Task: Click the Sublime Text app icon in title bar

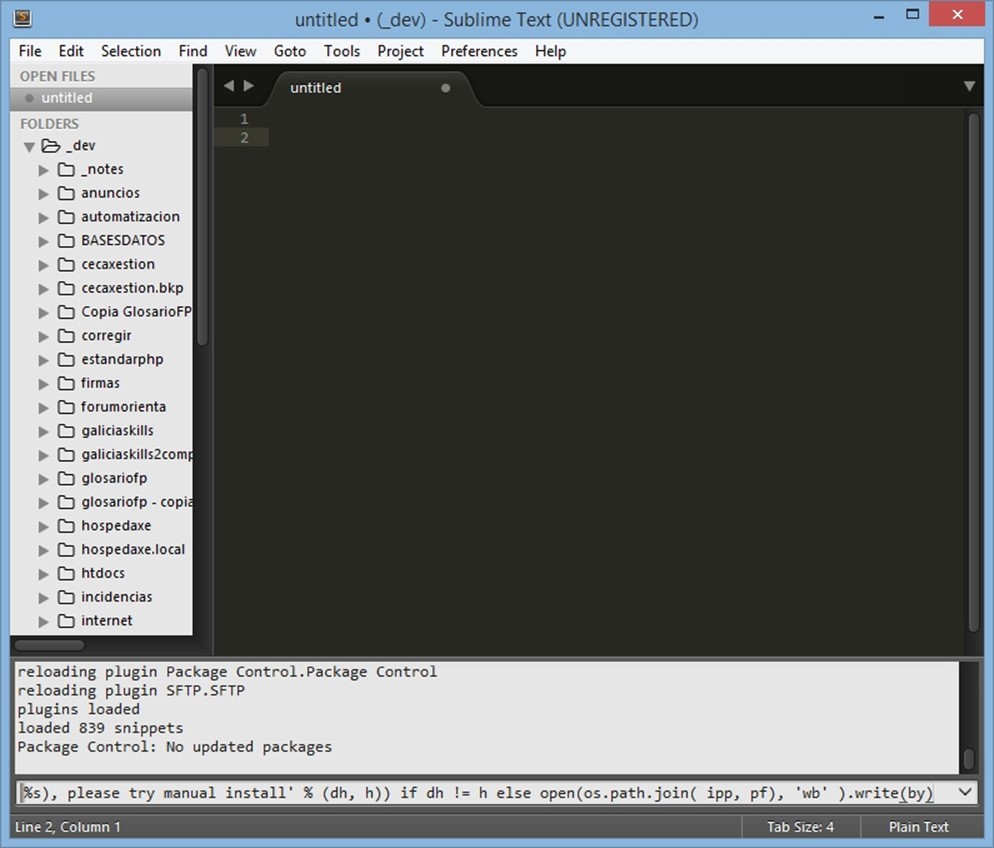Action: (x=22, y=19)
